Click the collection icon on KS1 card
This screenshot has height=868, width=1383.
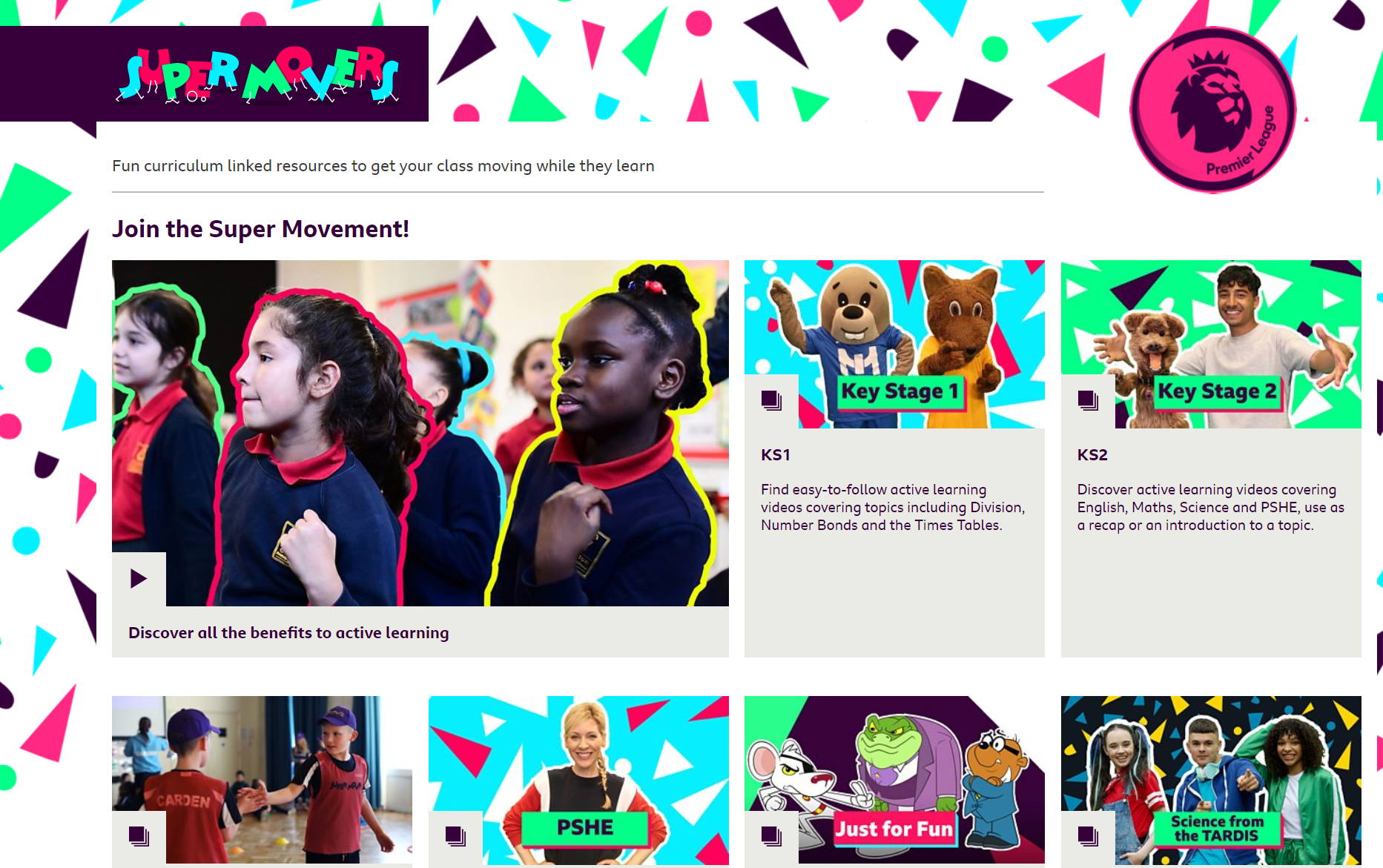771,401
